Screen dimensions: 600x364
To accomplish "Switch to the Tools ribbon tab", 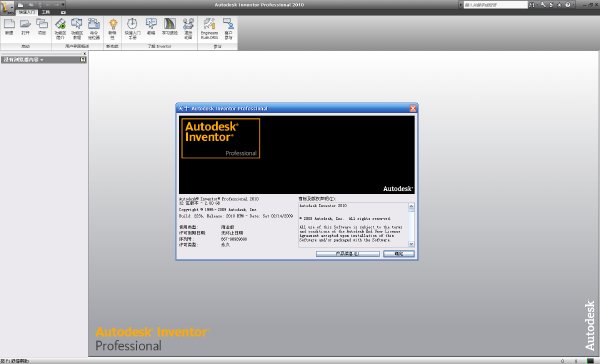I will click(x=46, y=12).
